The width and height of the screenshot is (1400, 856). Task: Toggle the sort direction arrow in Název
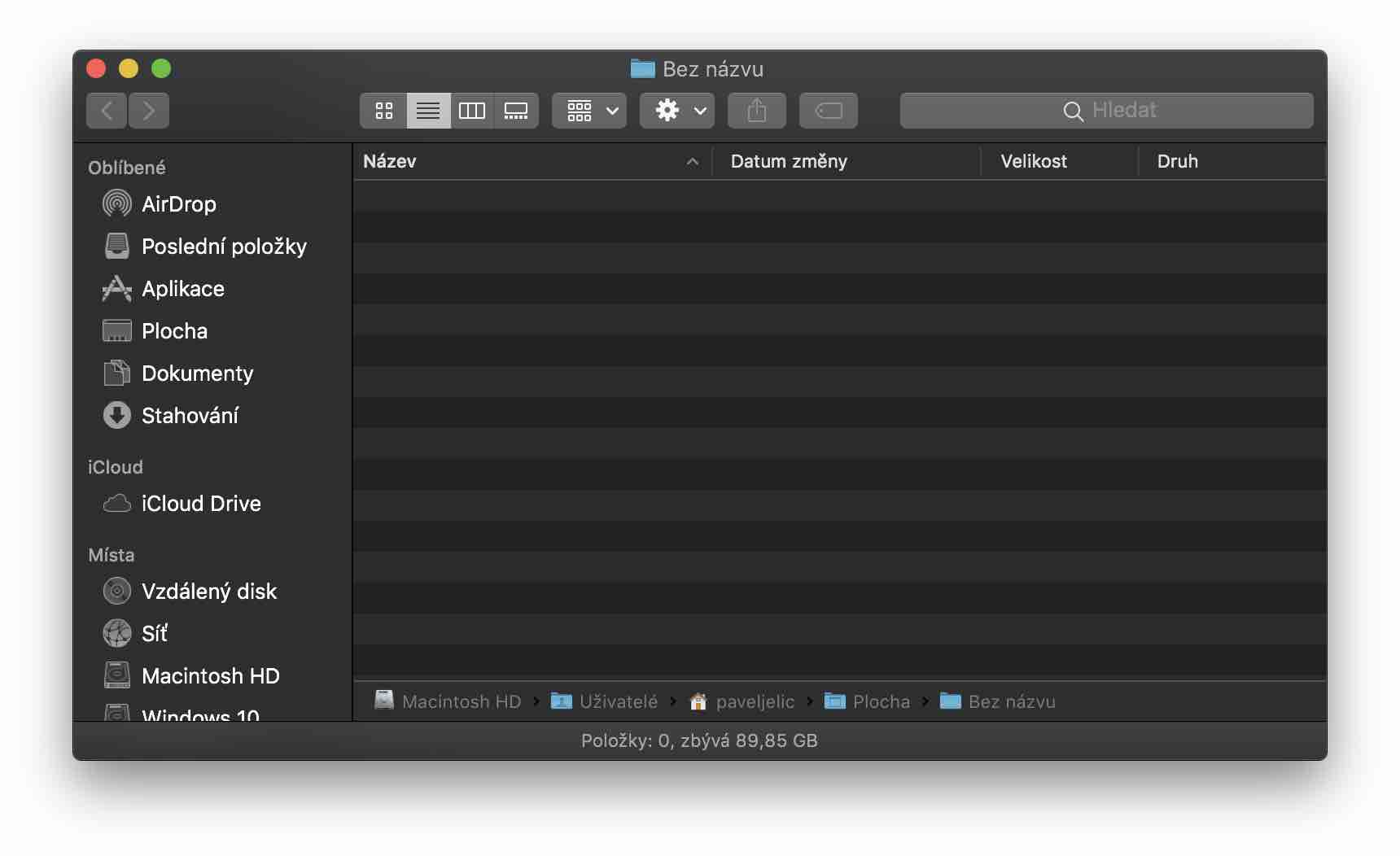693,161
